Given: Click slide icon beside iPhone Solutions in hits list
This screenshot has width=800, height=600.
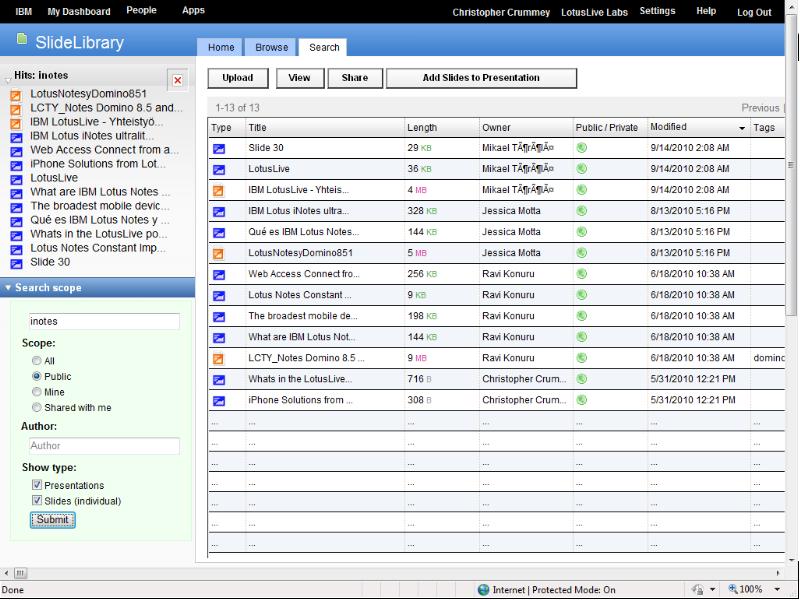Looking at the screenshot, I should click(16, 164).
